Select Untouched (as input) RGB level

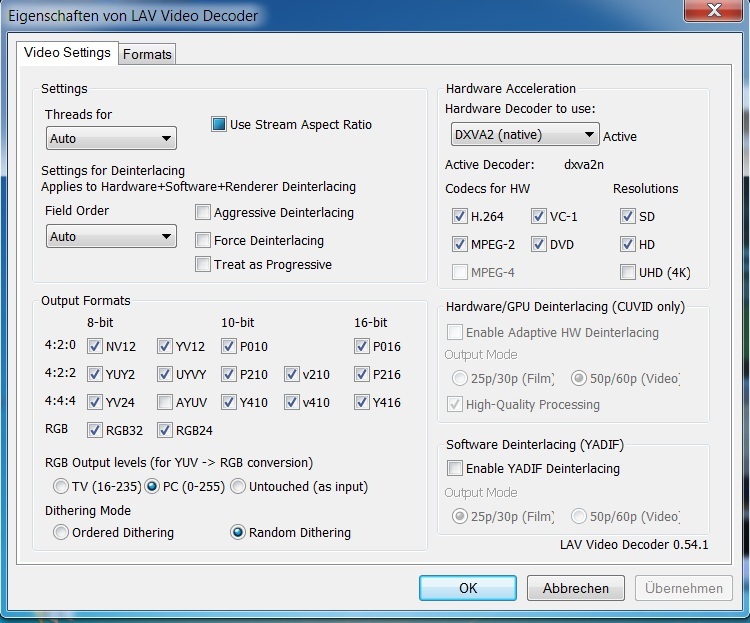tap(238, 486)
